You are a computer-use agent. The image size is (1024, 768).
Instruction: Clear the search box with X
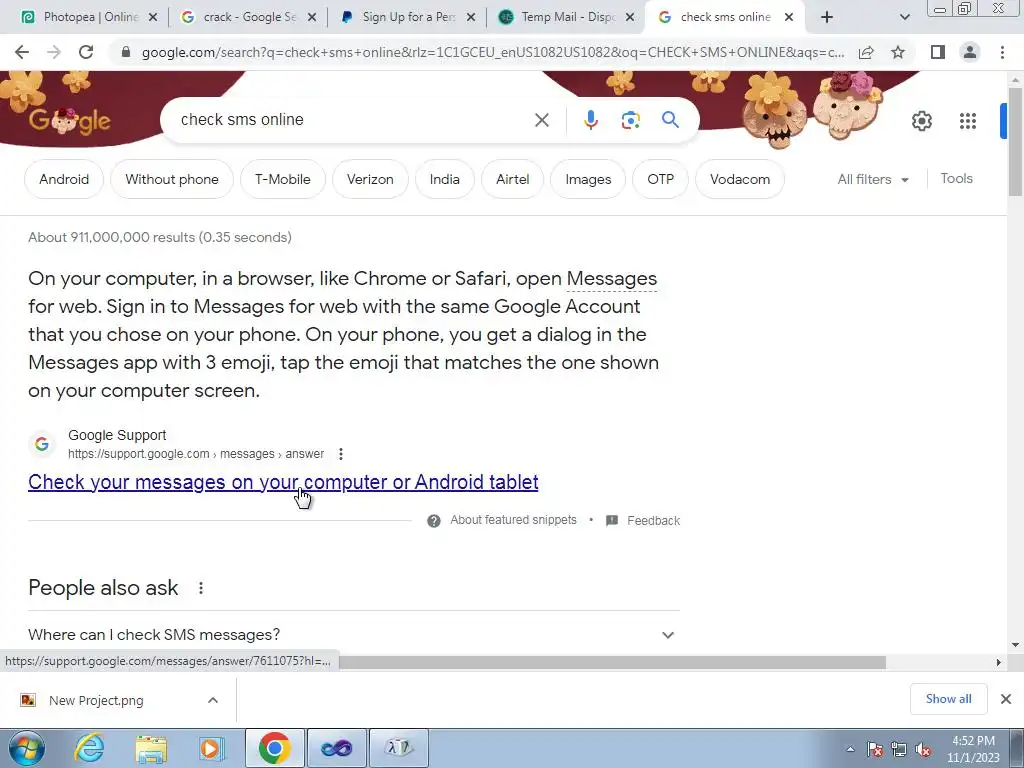541,120
